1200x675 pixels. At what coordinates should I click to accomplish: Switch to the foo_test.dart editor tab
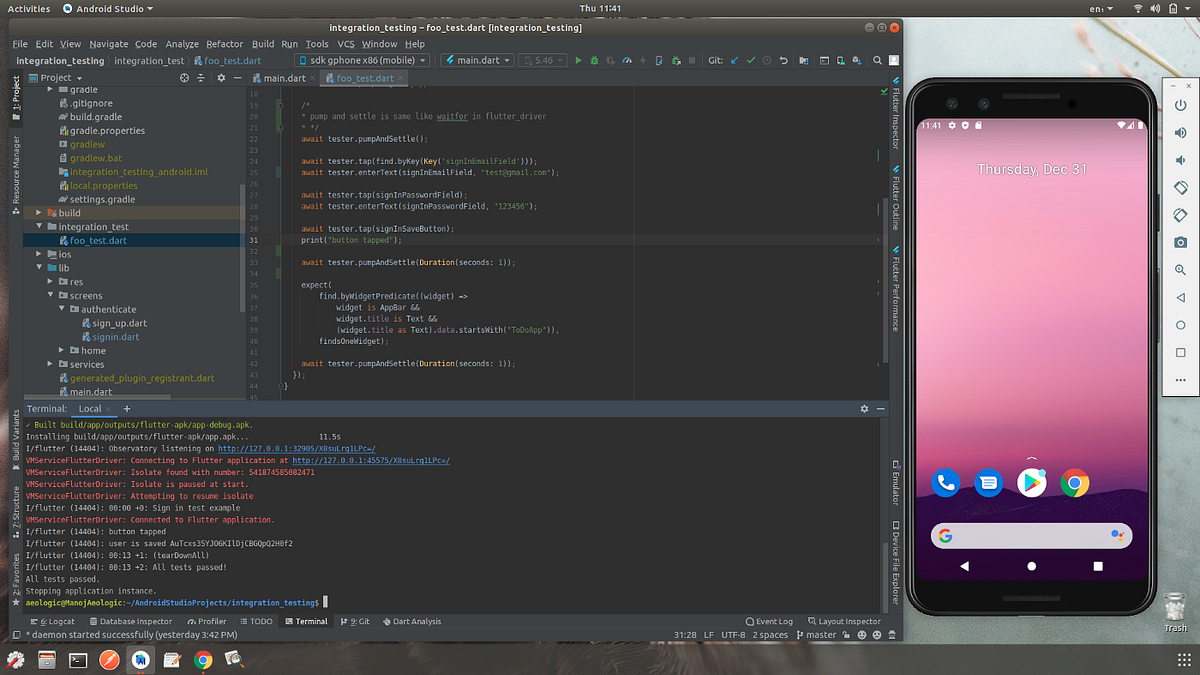pyautogui.click(x=362, y=77)
